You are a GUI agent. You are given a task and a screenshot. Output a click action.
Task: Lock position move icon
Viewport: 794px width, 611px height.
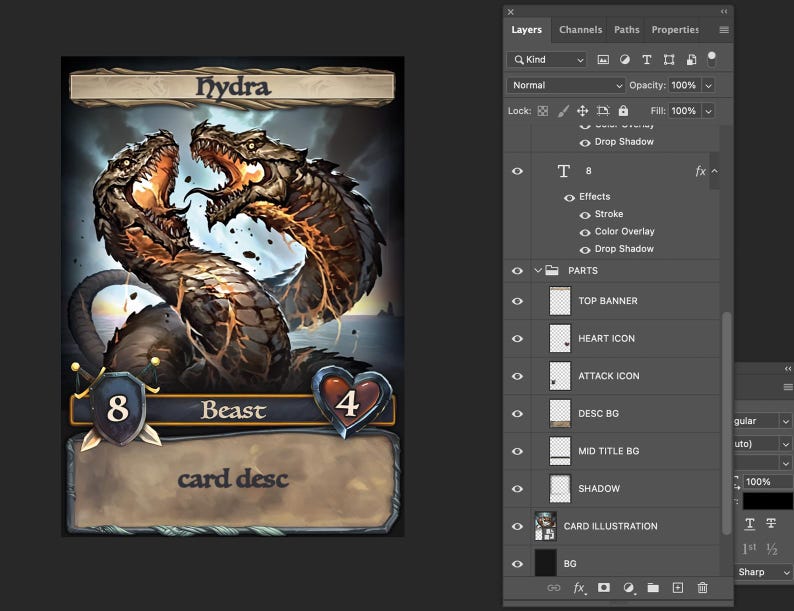pos(583,111)
